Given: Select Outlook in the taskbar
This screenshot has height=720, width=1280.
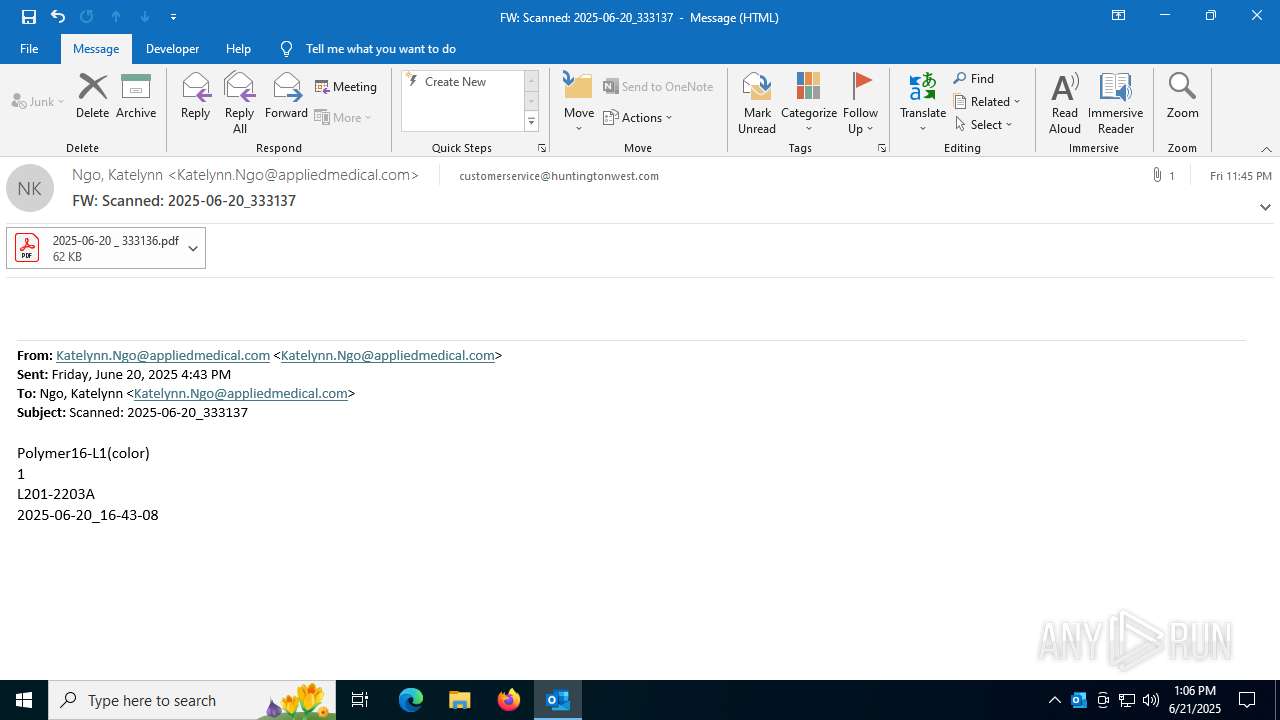Looking at the screenshot, I should [x=558, y=700].
